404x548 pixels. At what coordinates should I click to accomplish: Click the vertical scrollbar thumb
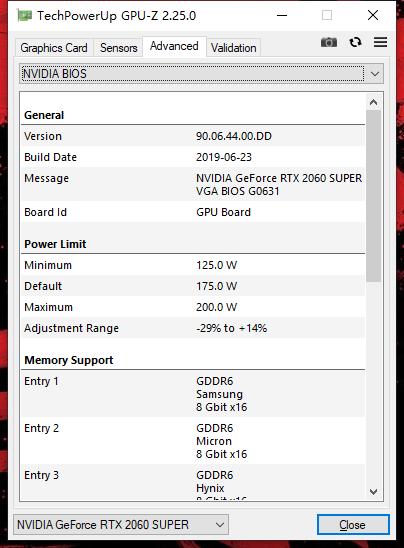pos(373,196)
